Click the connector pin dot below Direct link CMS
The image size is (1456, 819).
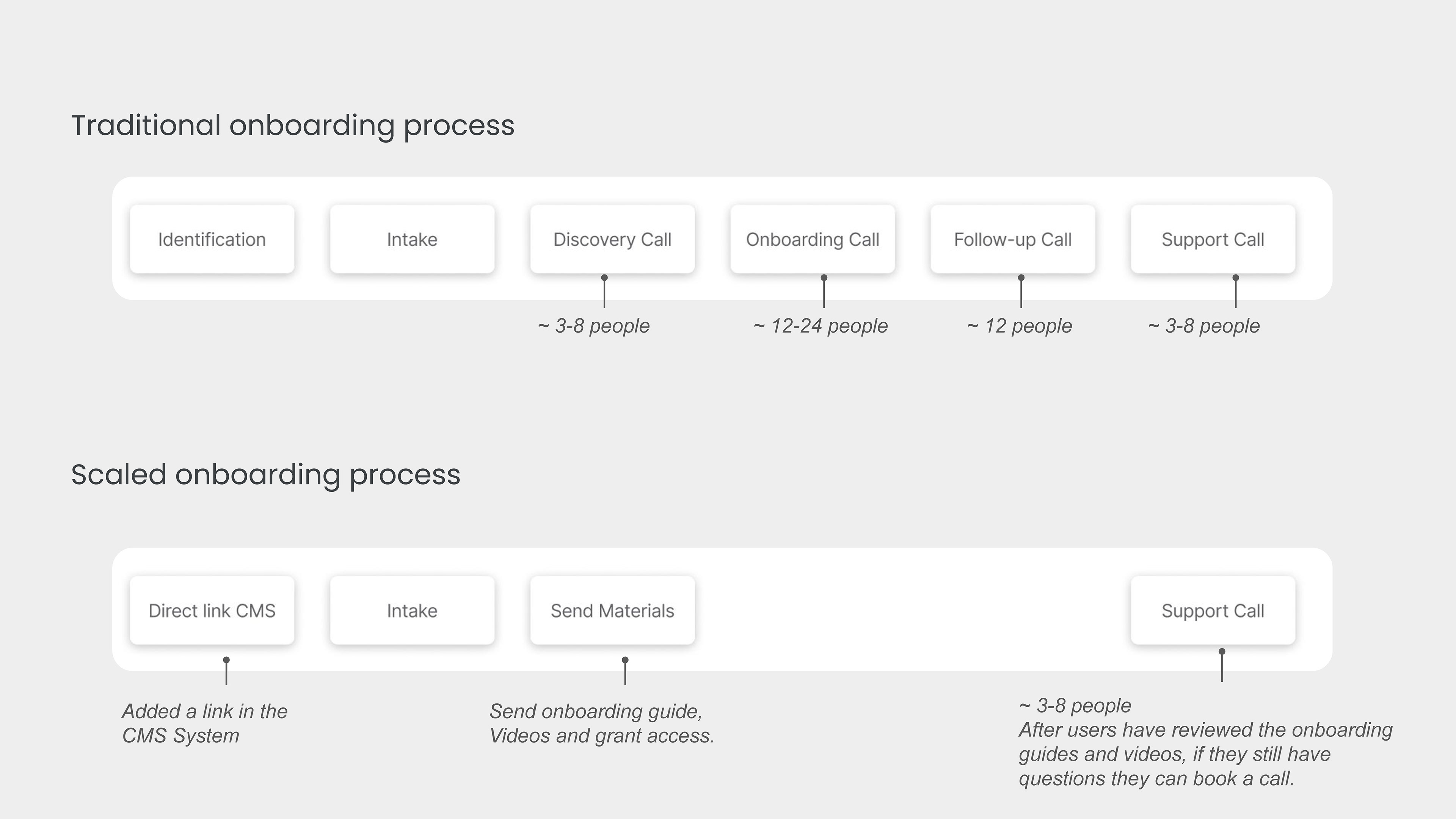pyautogui.click(x=226, y=660)
